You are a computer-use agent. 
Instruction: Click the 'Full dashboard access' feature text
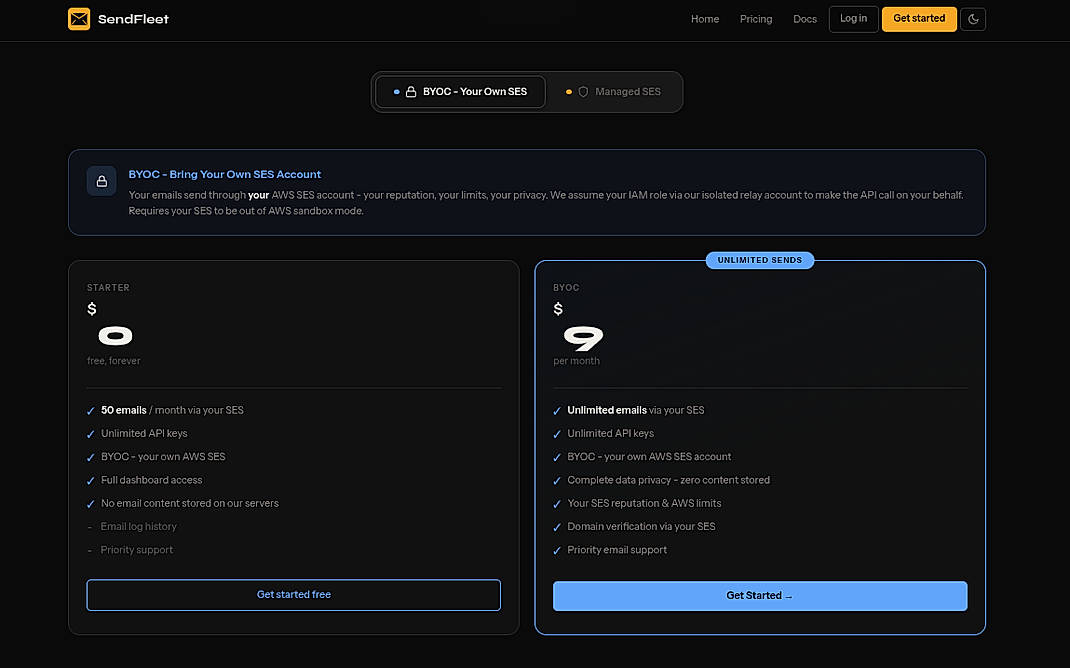click(151, 480)
